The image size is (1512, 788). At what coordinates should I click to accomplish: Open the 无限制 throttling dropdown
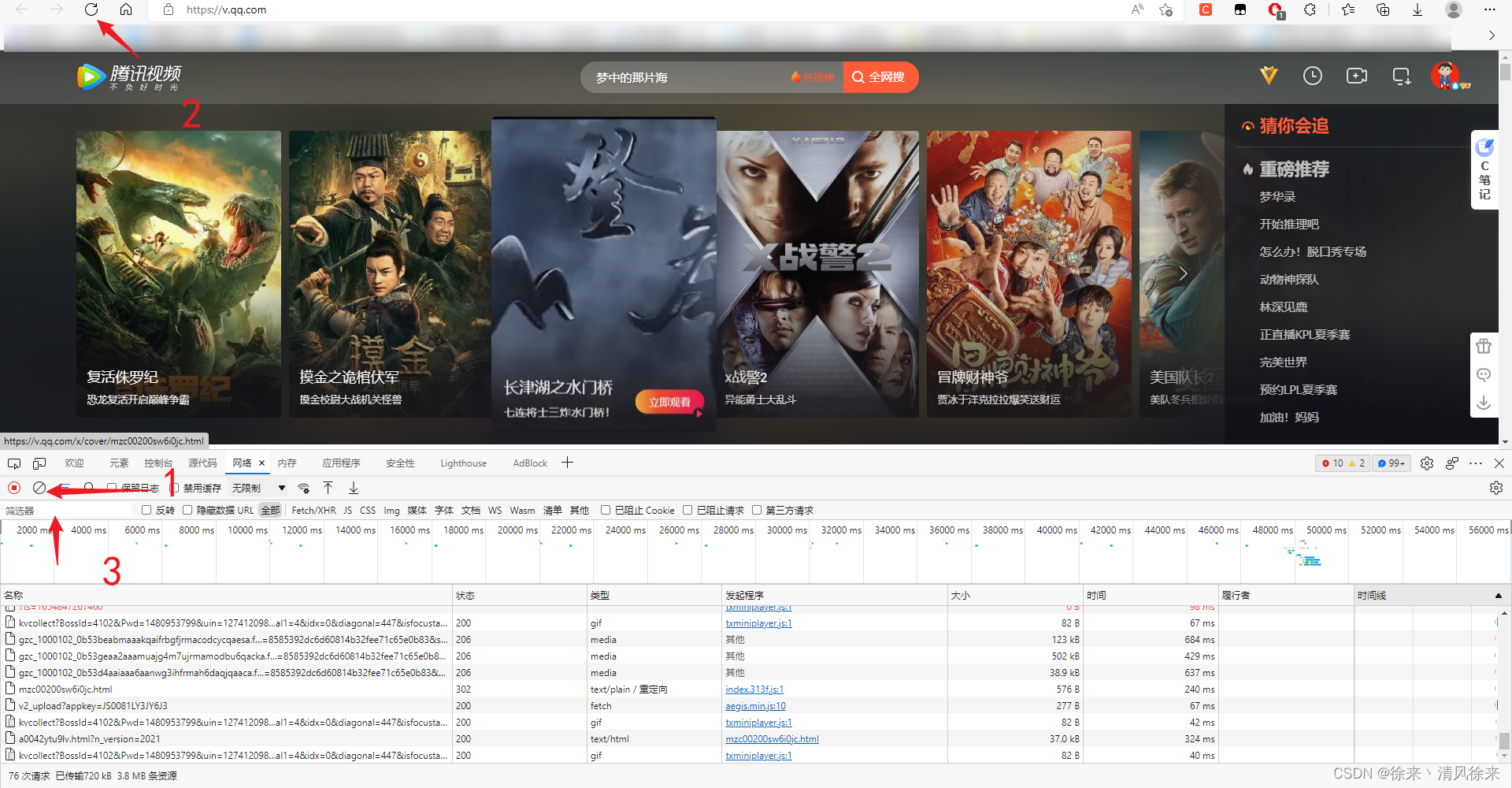click(x=258, y=488)
